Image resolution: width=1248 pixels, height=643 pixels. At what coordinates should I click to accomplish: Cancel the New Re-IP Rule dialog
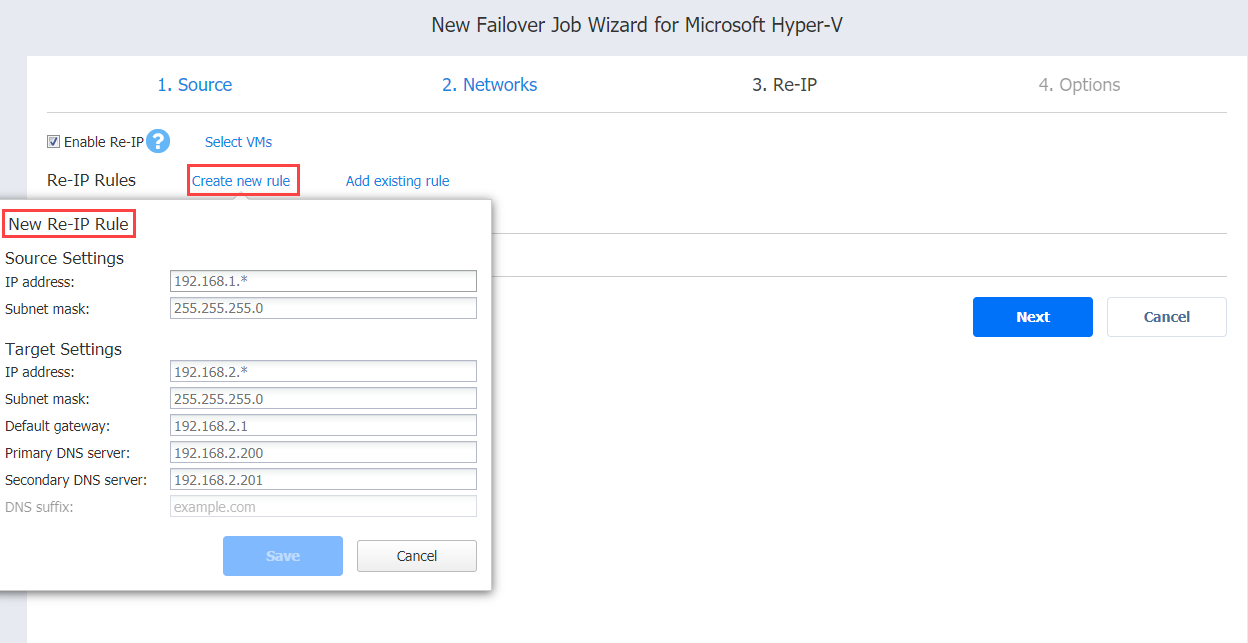[x=417, y=556]
